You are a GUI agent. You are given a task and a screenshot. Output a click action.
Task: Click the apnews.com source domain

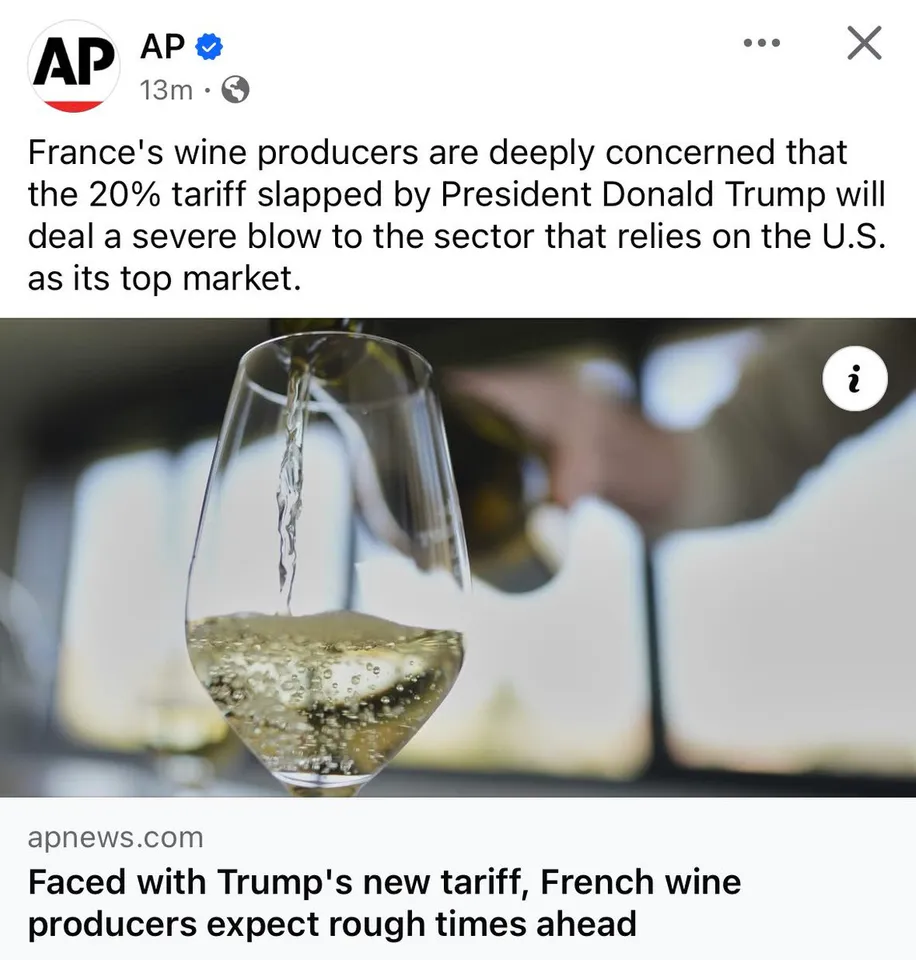(x=115, y=836)
